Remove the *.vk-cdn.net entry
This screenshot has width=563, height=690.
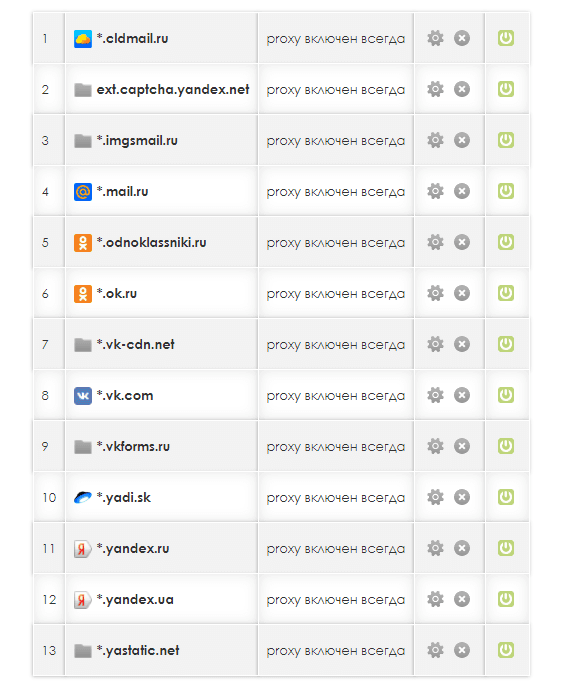(462, 344)
